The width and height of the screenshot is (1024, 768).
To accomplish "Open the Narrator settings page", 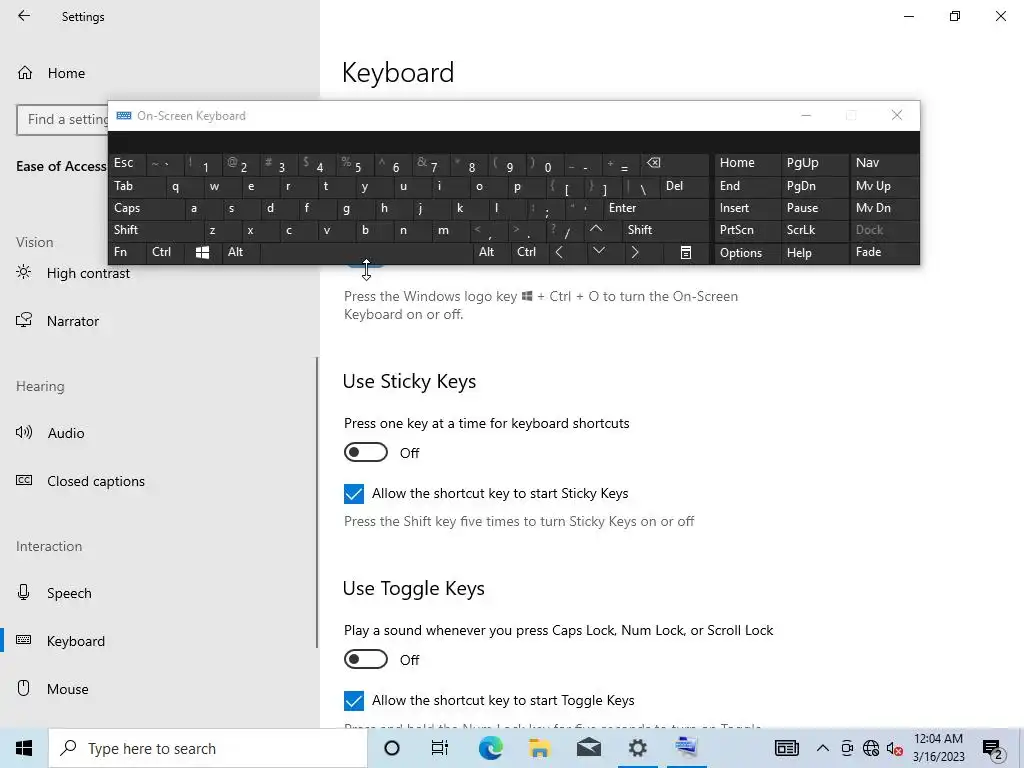I will (73, 321).
